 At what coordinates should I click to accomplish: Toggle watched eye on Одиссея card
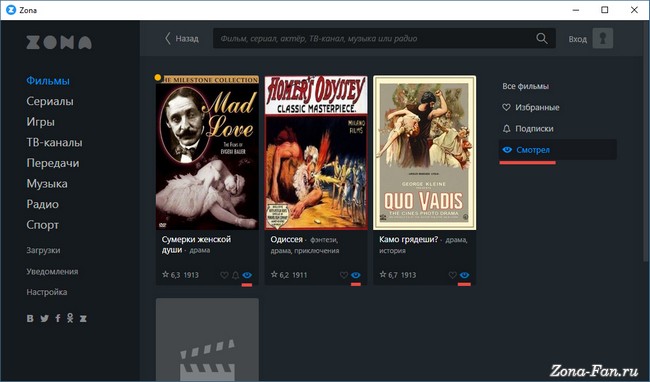pos(356,275)
